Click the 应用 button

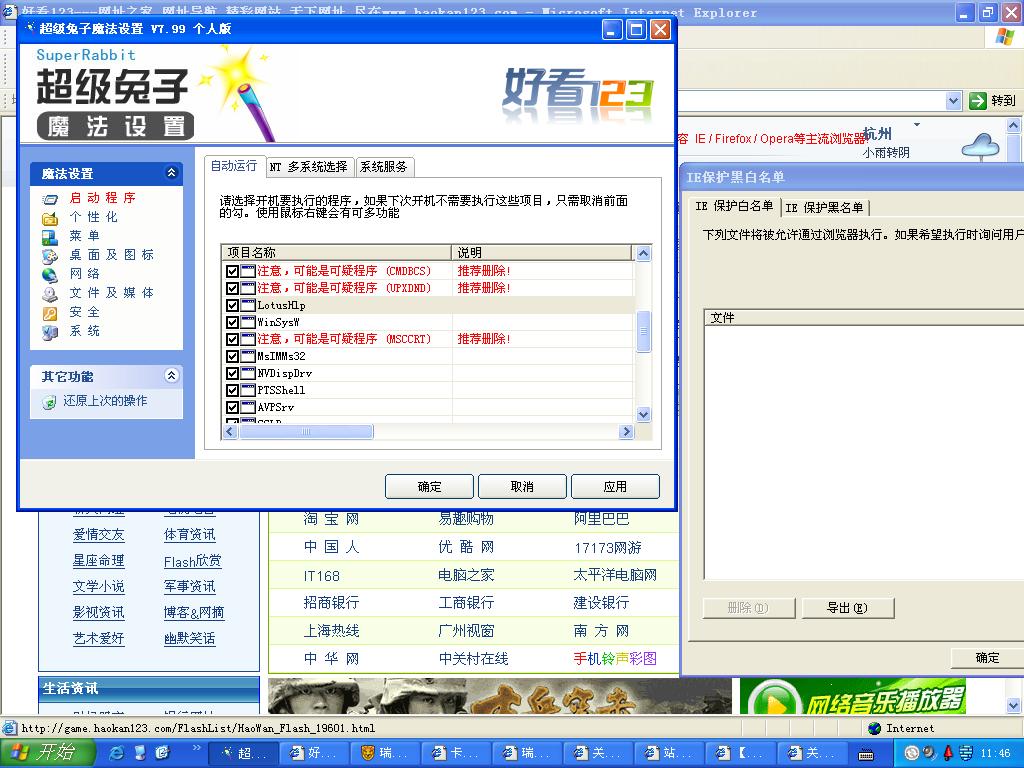click(615, 487)
